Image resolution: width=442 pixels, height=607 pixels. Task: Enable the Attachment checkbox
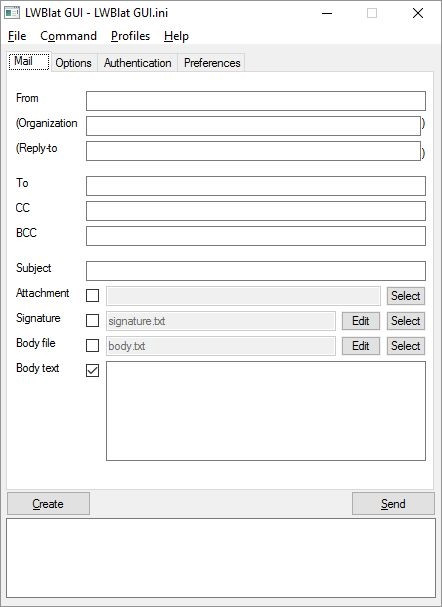[x=92, y=296]
